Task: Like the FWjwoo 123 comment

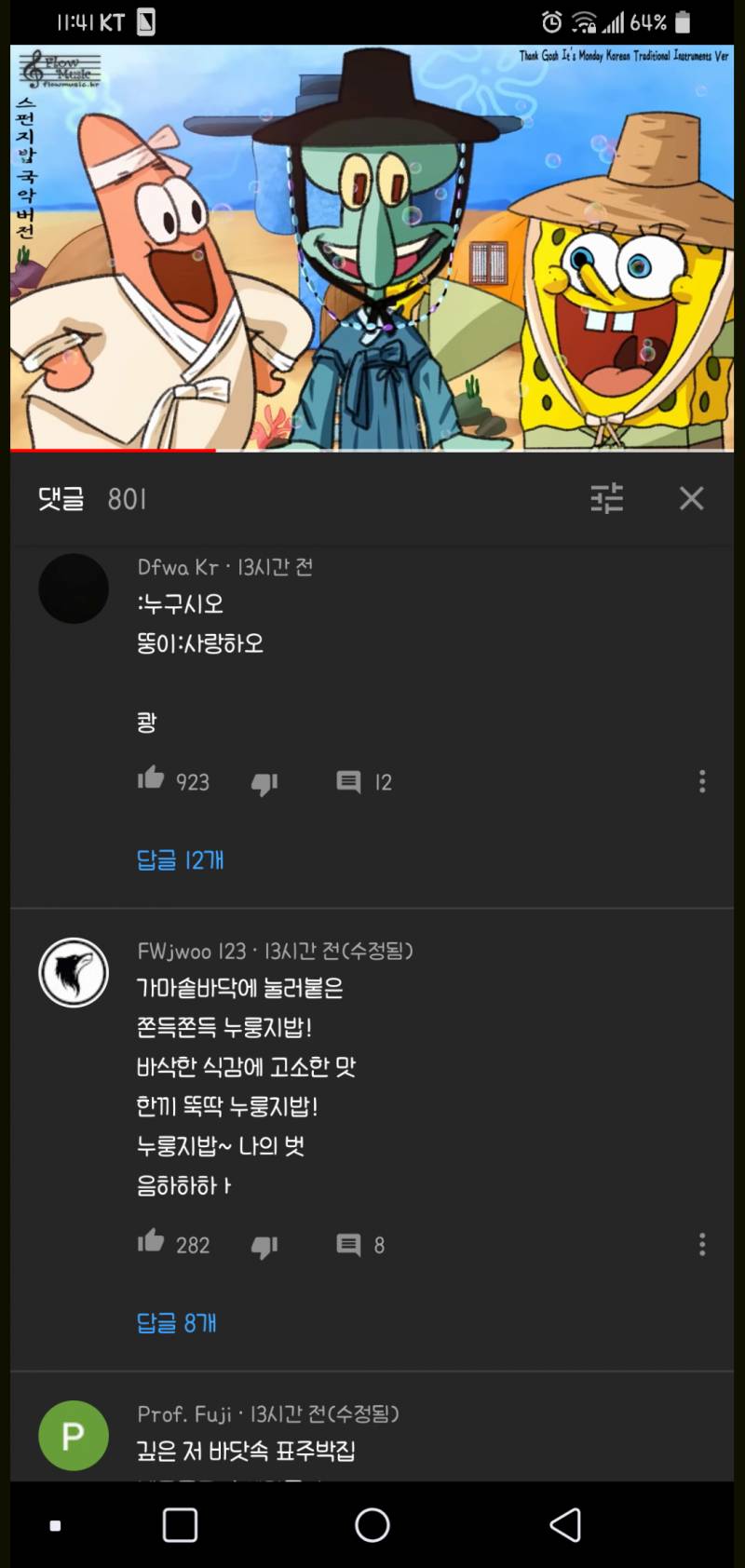Action: coord(151,1241)
